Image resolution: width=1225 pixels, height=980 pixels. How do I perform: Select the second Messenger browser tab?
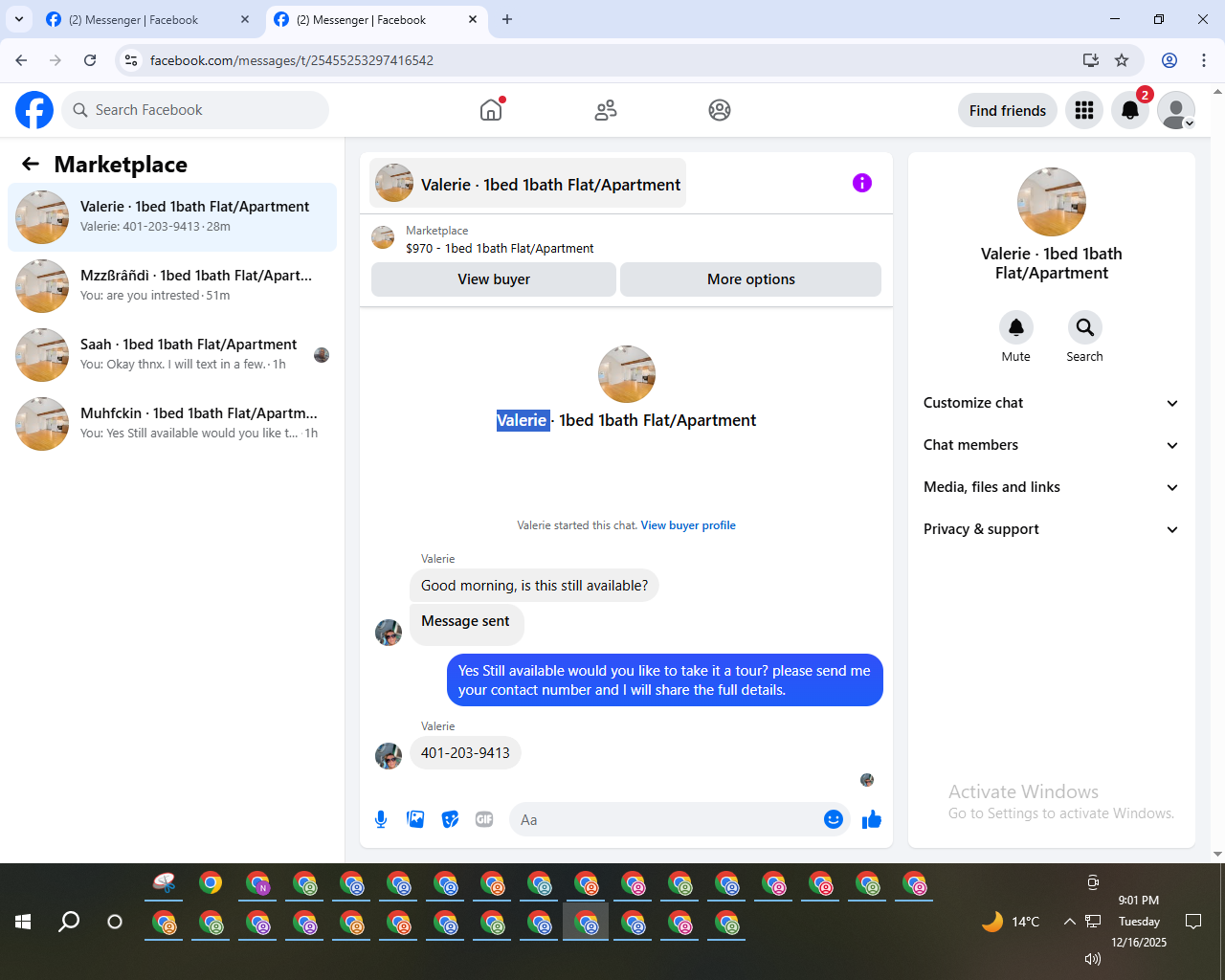tap(376, 19)
